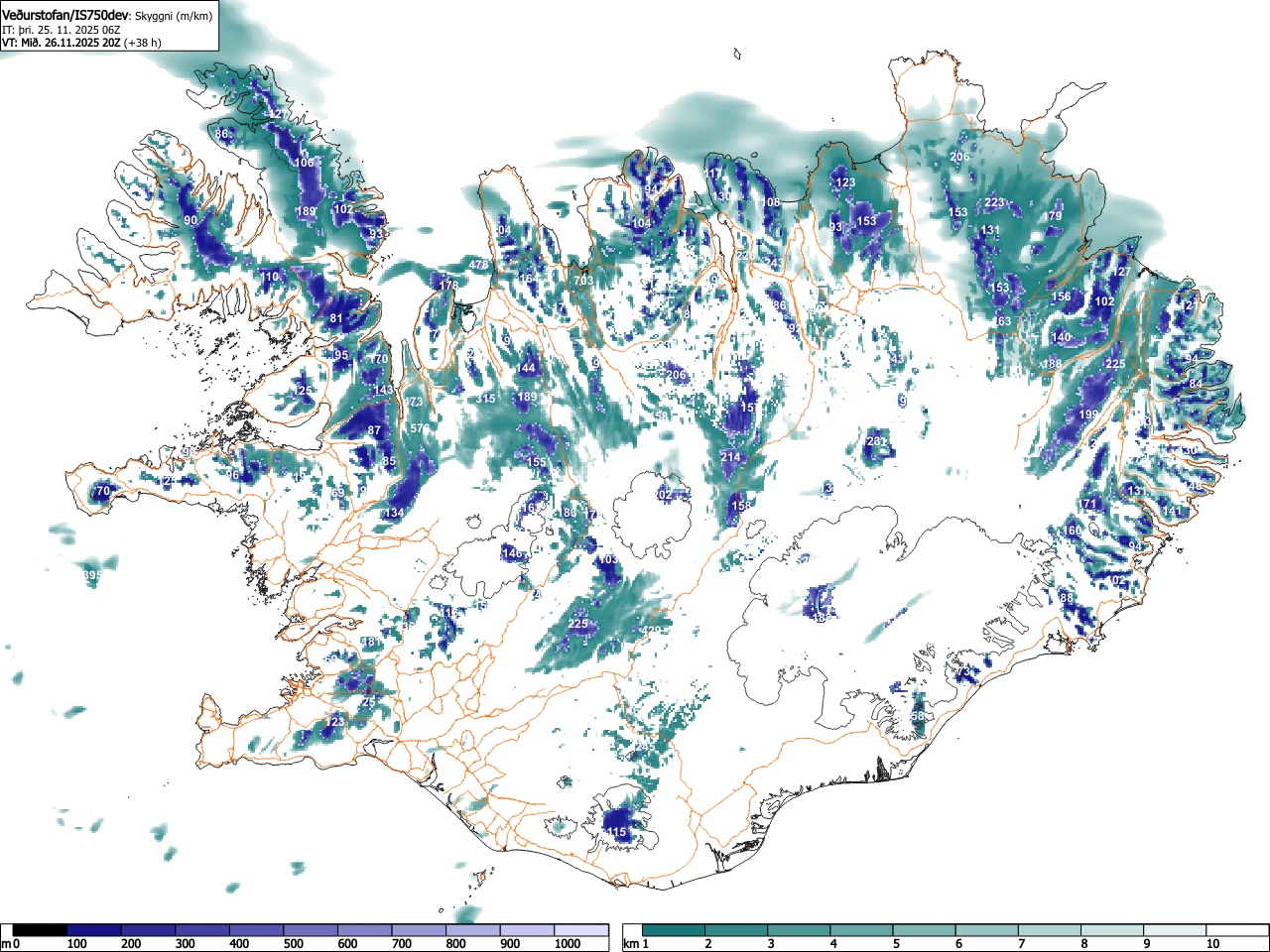Image resolution: width=1270 pixels, height=952 pixels.
Task: Click the '429' visibility value on the map
Action: click(651, 632)
